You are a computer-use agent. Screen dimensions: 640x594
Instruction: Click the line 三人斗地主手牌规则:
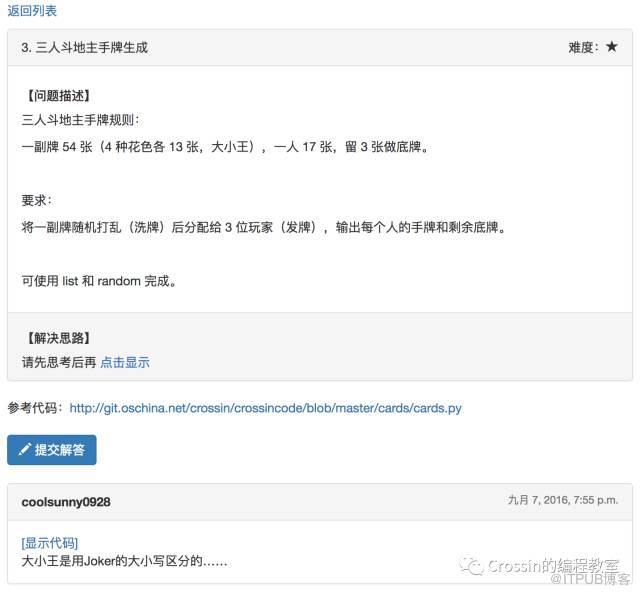click(80, 120)
